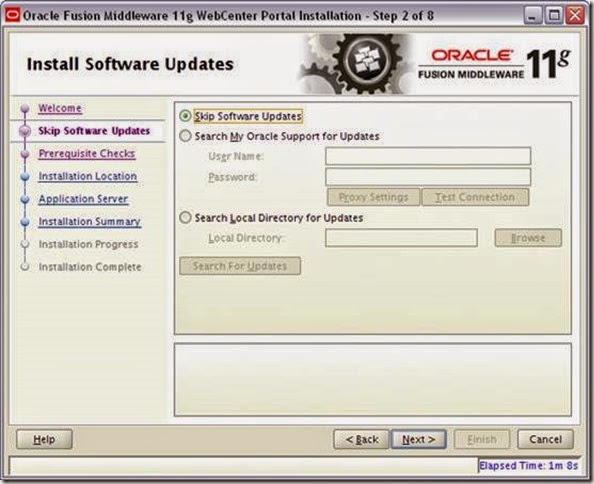Click the Installation Summary step bullet icon
Image resolution: width=594 pixels, height=484 pixels.
25,222
